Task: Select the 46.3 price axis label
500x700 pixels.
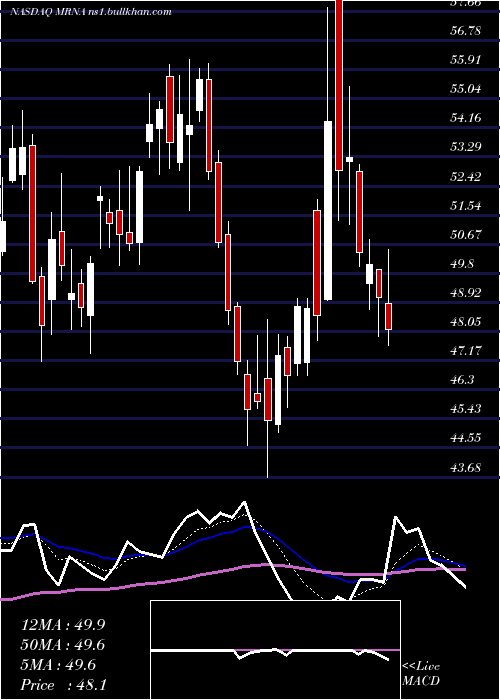Action: point(463,380)
